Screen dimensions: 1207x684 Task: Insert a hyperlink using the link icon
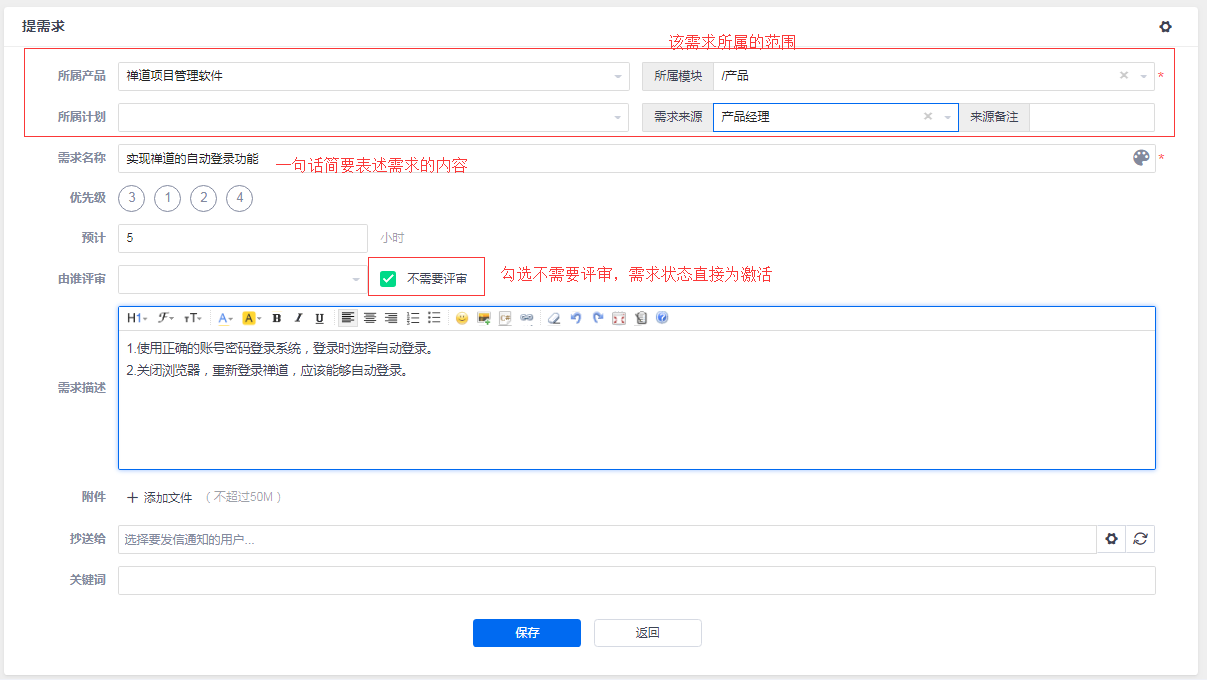[x=527, y=318]
